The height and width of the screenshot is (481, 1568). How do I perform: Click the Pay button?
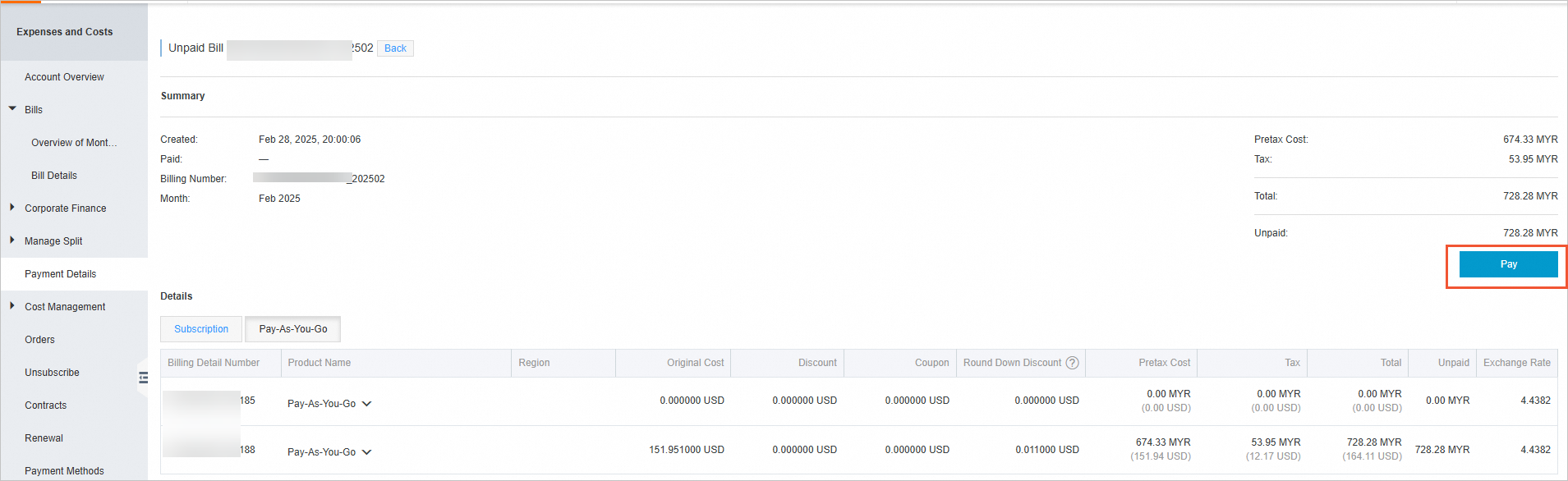pyautogui.click(x=1508, y=264)
